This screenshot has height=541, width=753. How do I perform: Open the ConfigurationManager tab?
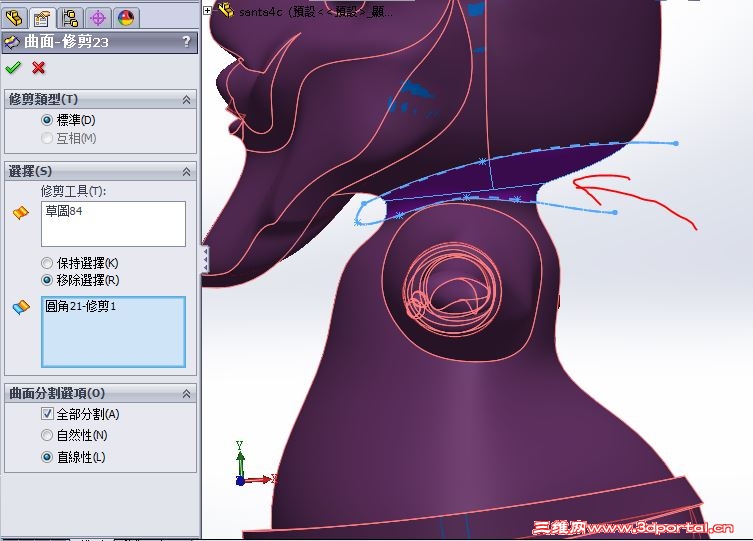pyautogui.click(x=70, y=18)
